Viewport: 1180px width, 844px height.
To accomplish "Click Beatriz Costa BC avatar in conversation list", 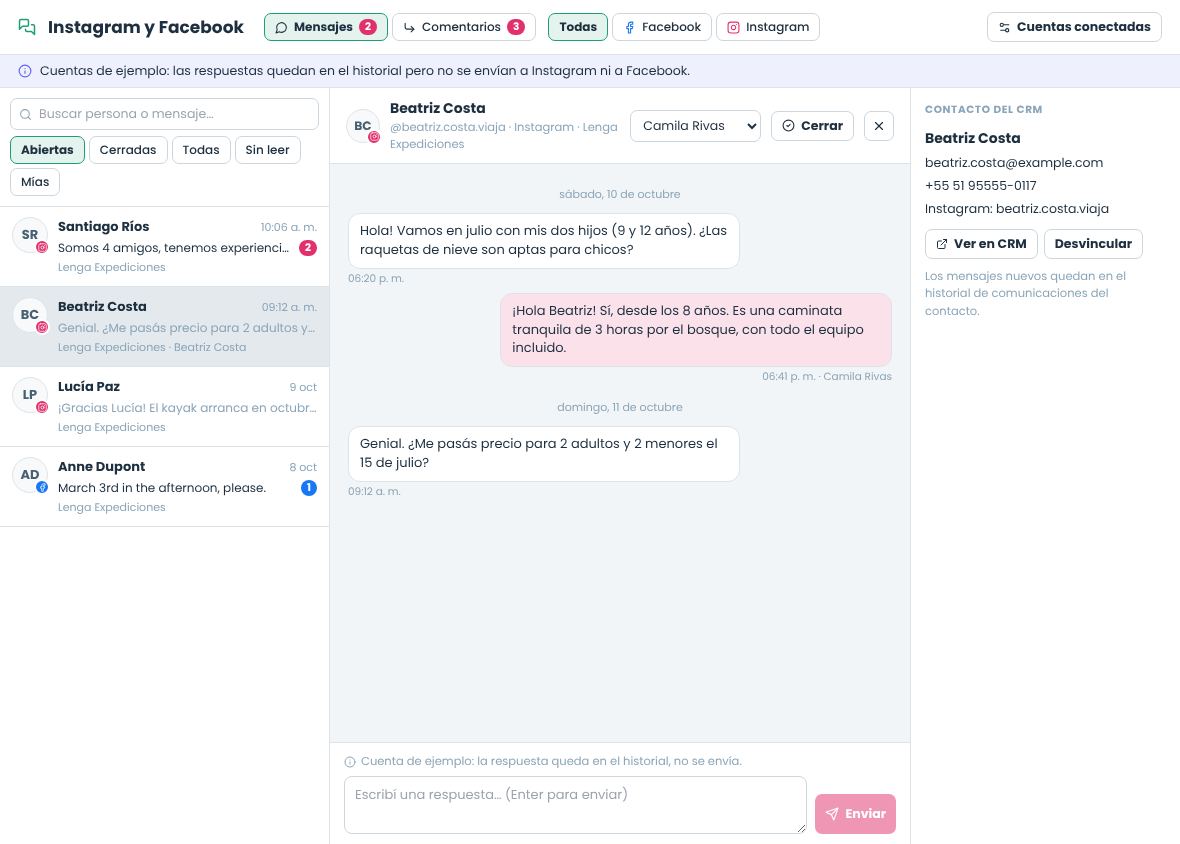I will pyautogui.click(x=29, y=314).
